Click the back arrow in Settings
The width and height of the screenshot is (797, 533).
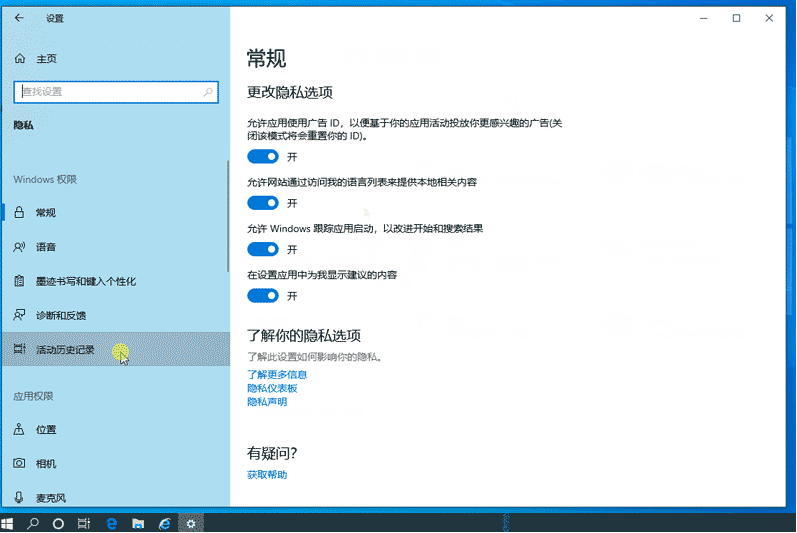point(19,18)
